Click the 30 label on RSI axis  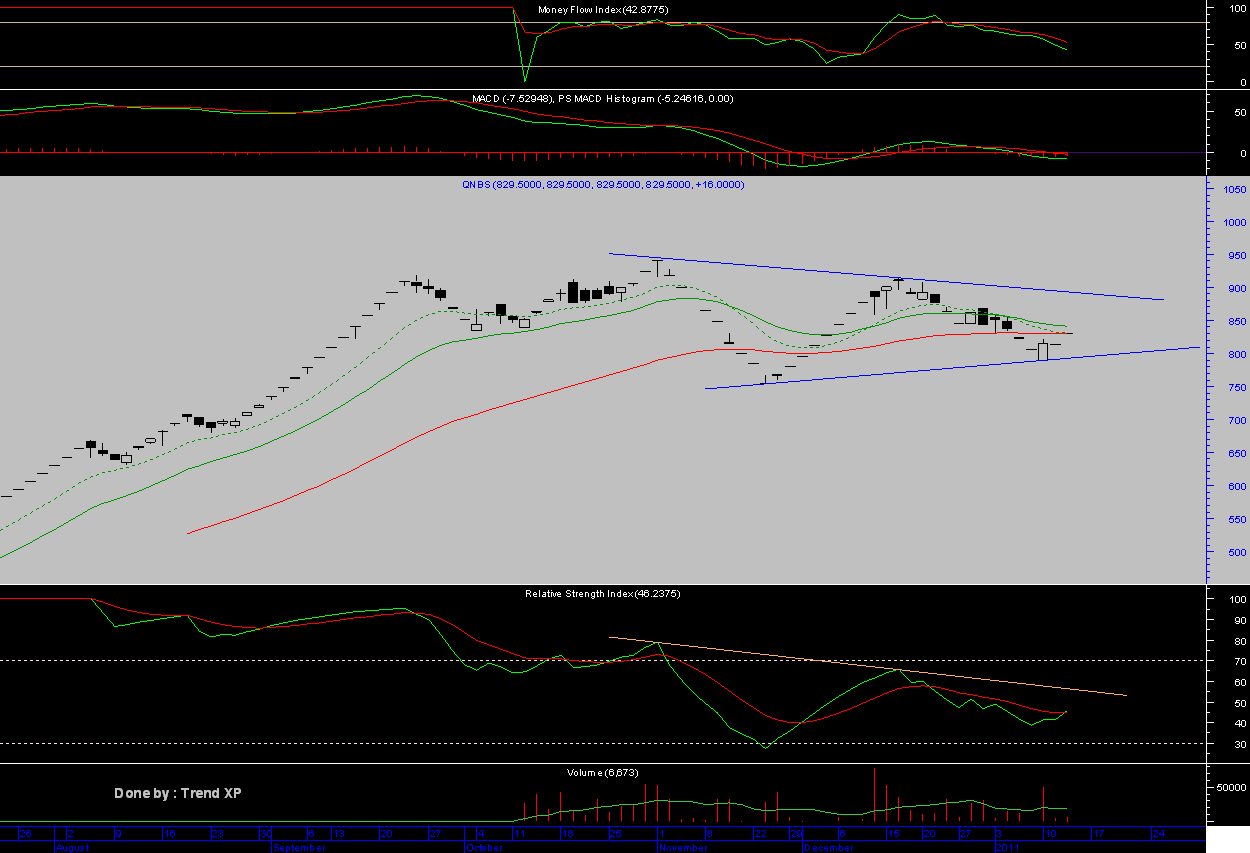point(1238,744)
